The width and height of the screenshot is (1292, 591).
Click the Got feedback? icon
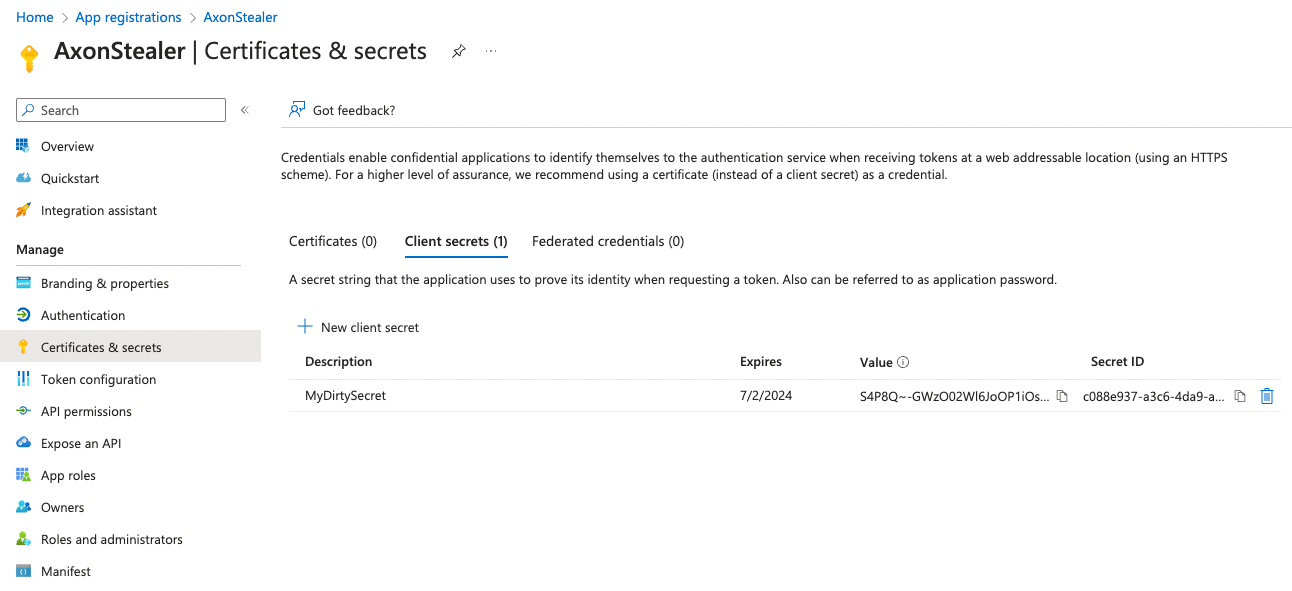click(297, 109)
